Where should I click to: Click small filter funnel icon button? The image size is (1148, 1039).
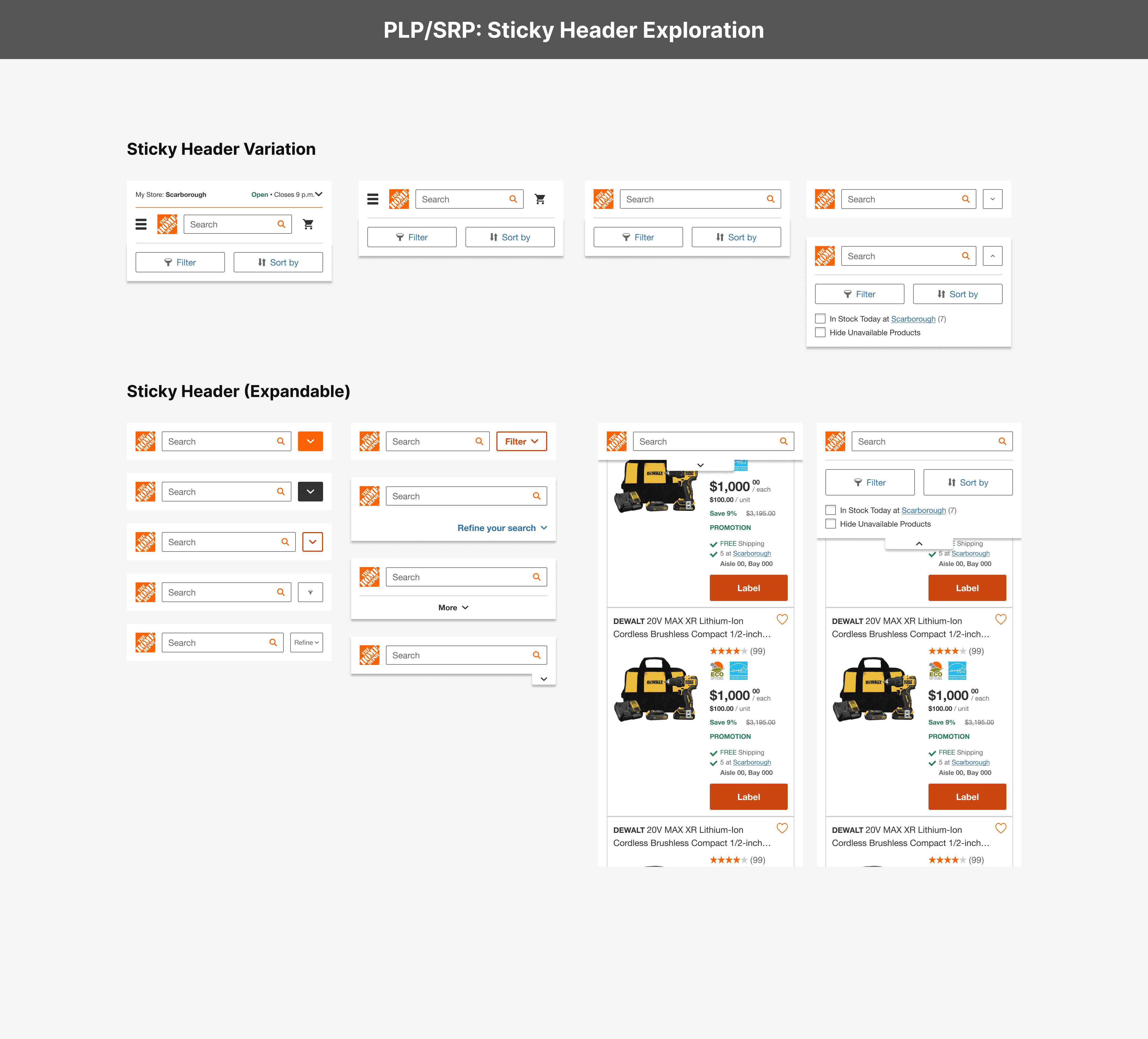[x=310, y=593]
